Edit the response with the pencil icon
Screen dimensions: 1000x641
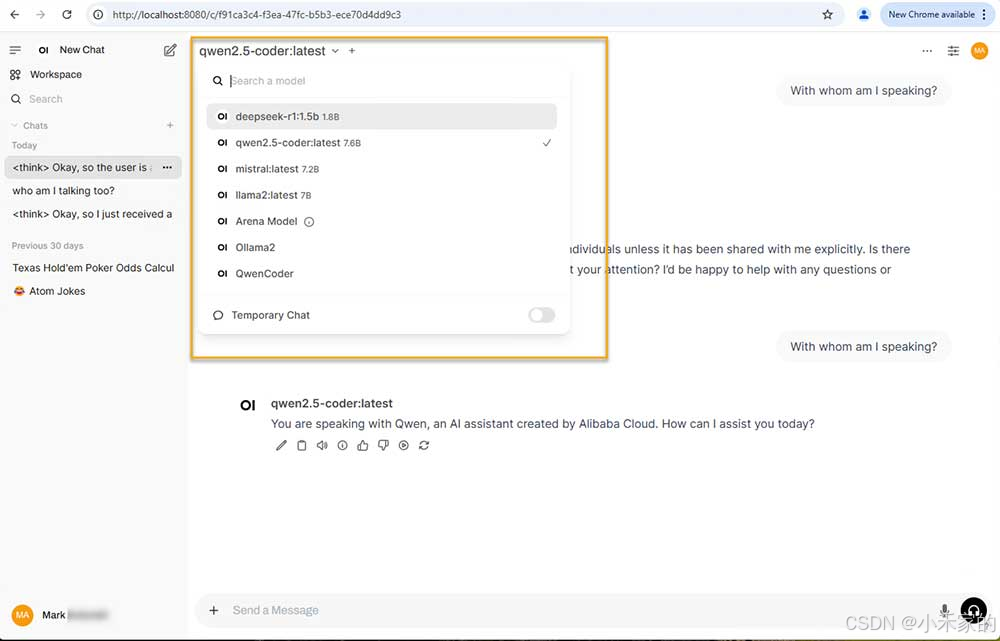point(281,446)
